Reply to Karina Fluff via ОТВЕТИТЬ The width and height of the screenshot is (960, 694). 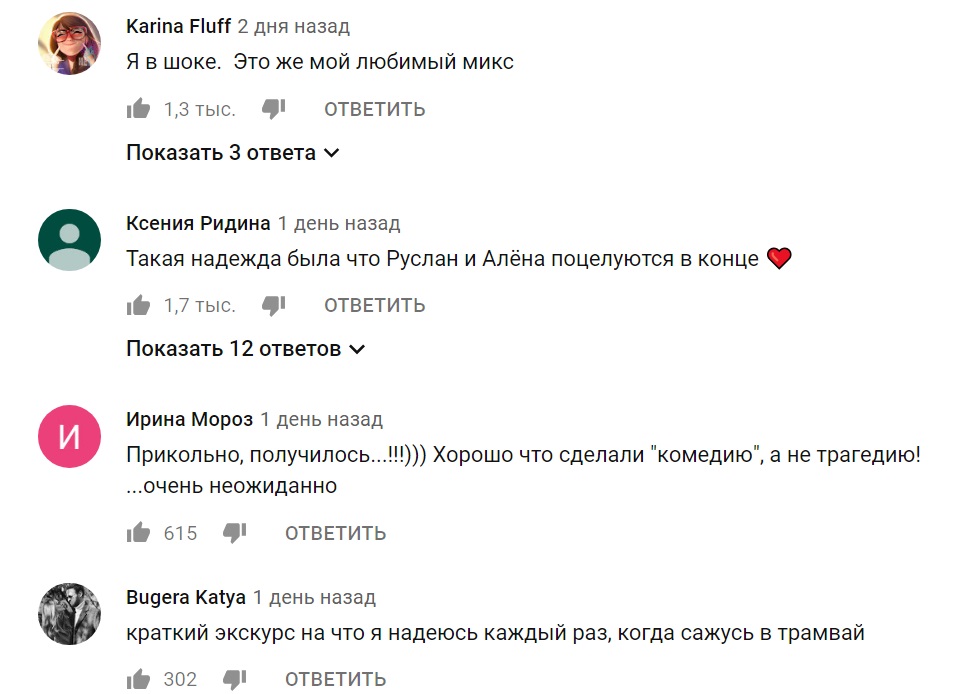tap(375, 109)
